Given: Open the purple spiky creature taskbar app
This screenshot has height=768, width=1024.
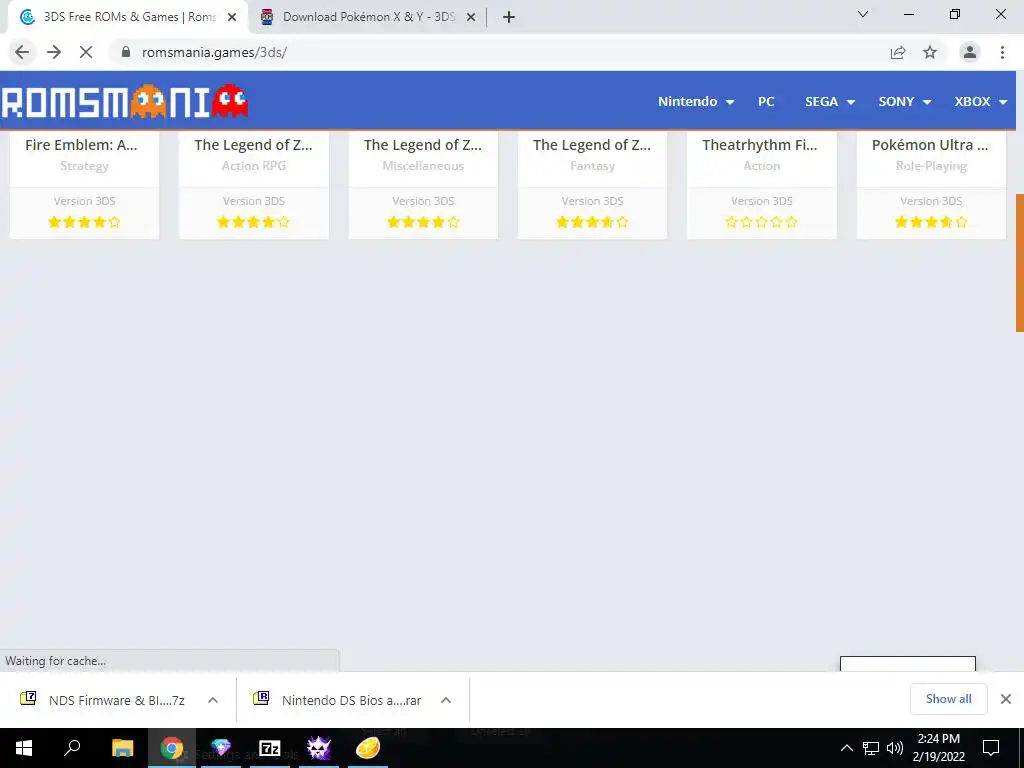Looking at the screenshot, I should pyautogui.click(x=319, y=748).
